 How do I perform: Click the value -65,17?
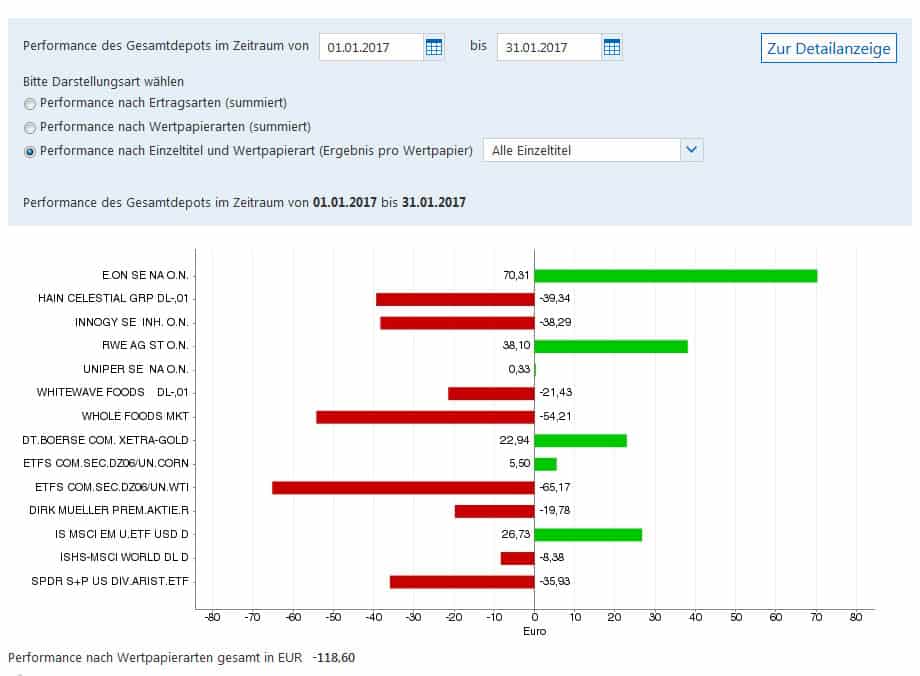pyautogui.click(x=554, y=487)
